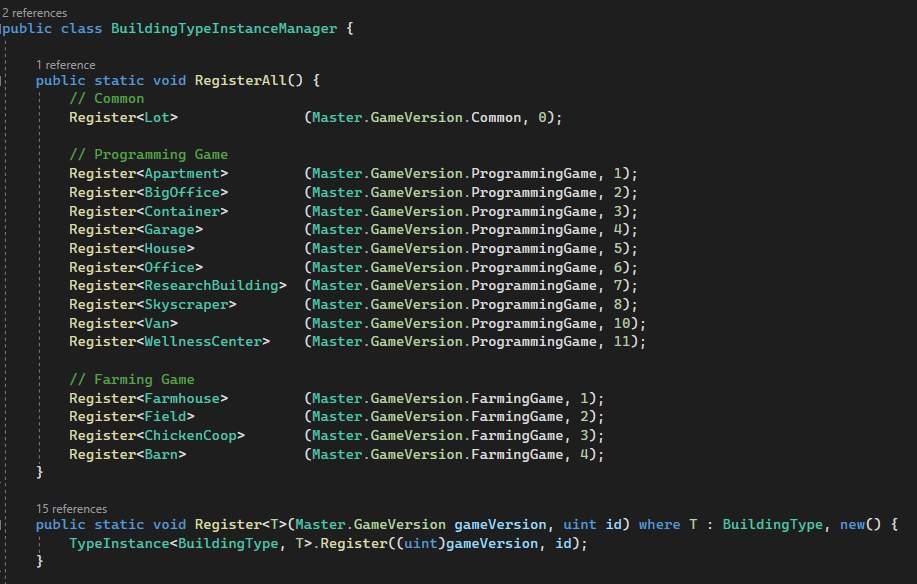The height and width of the screenshot is (584, 917).
Task: Click ID number 10 on the Van line
Action: click(622, 323)
